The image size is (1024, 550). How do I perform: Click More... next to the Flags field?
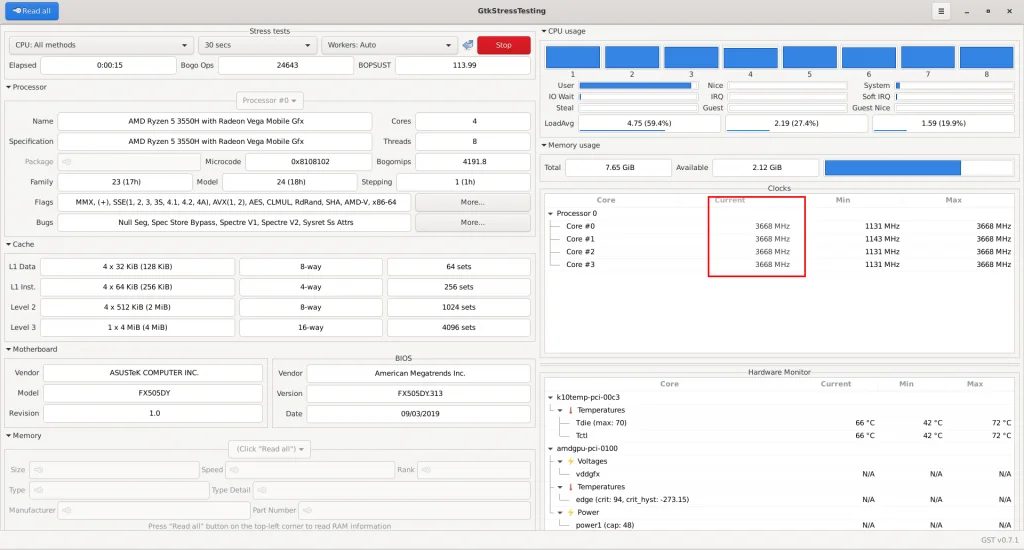(472, 202)
